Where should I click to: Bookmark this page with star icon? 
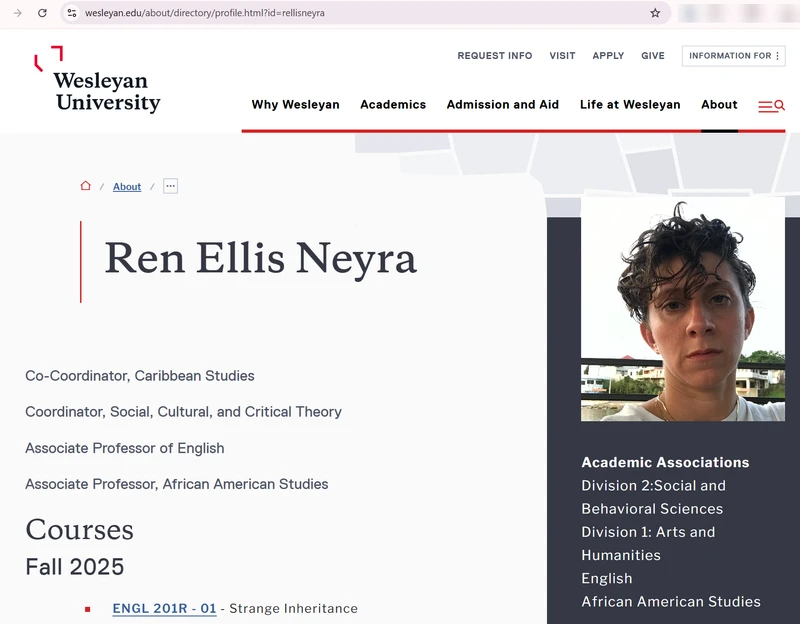655,13
